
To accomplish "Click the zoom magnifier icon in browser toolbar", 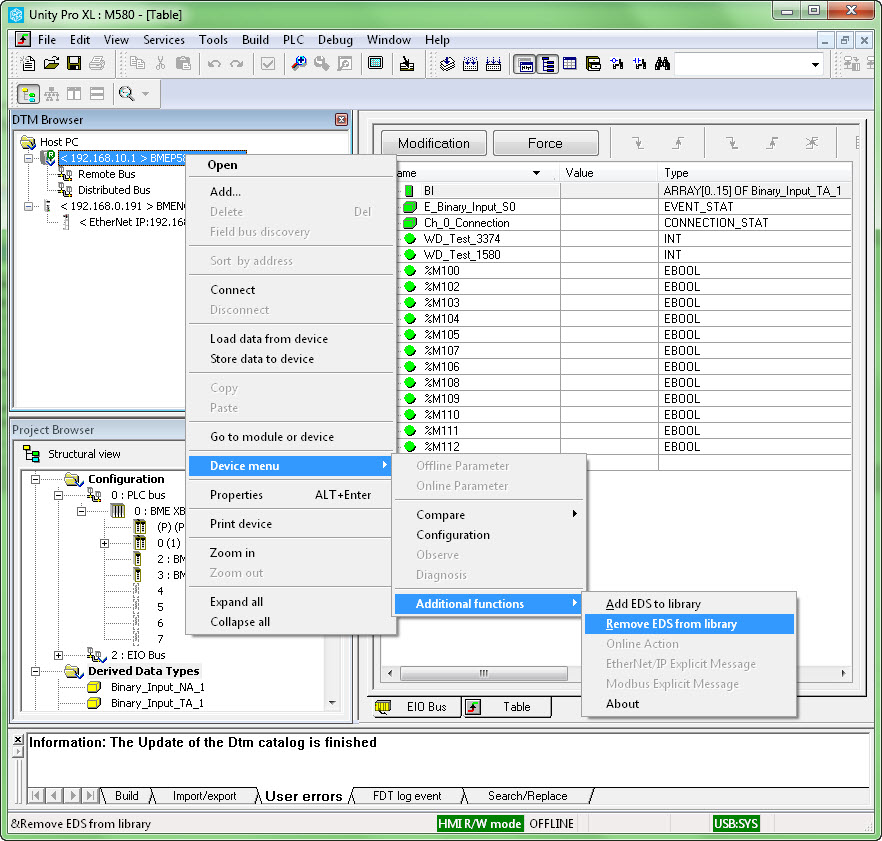I will click(127, 94).
